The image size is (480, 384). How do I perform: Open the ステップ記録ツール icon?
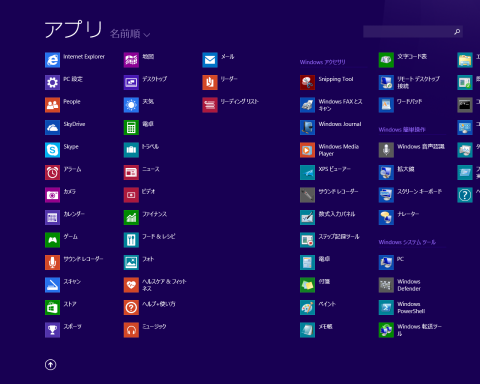click(307, 240)
